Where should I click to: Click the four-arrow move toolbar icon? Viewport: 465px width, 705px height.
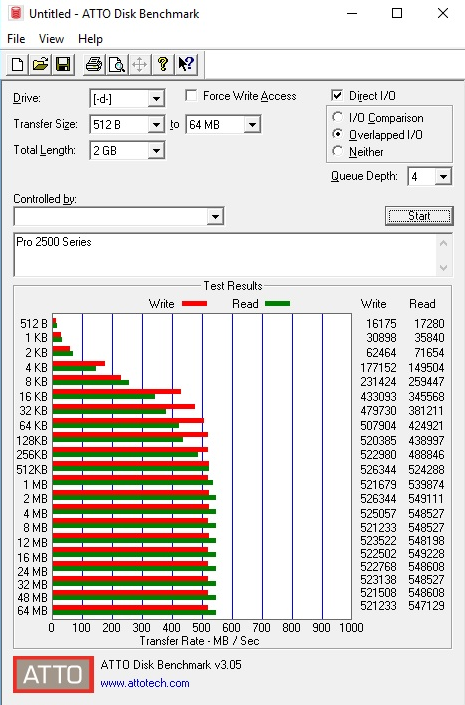[x=140, y=65]
